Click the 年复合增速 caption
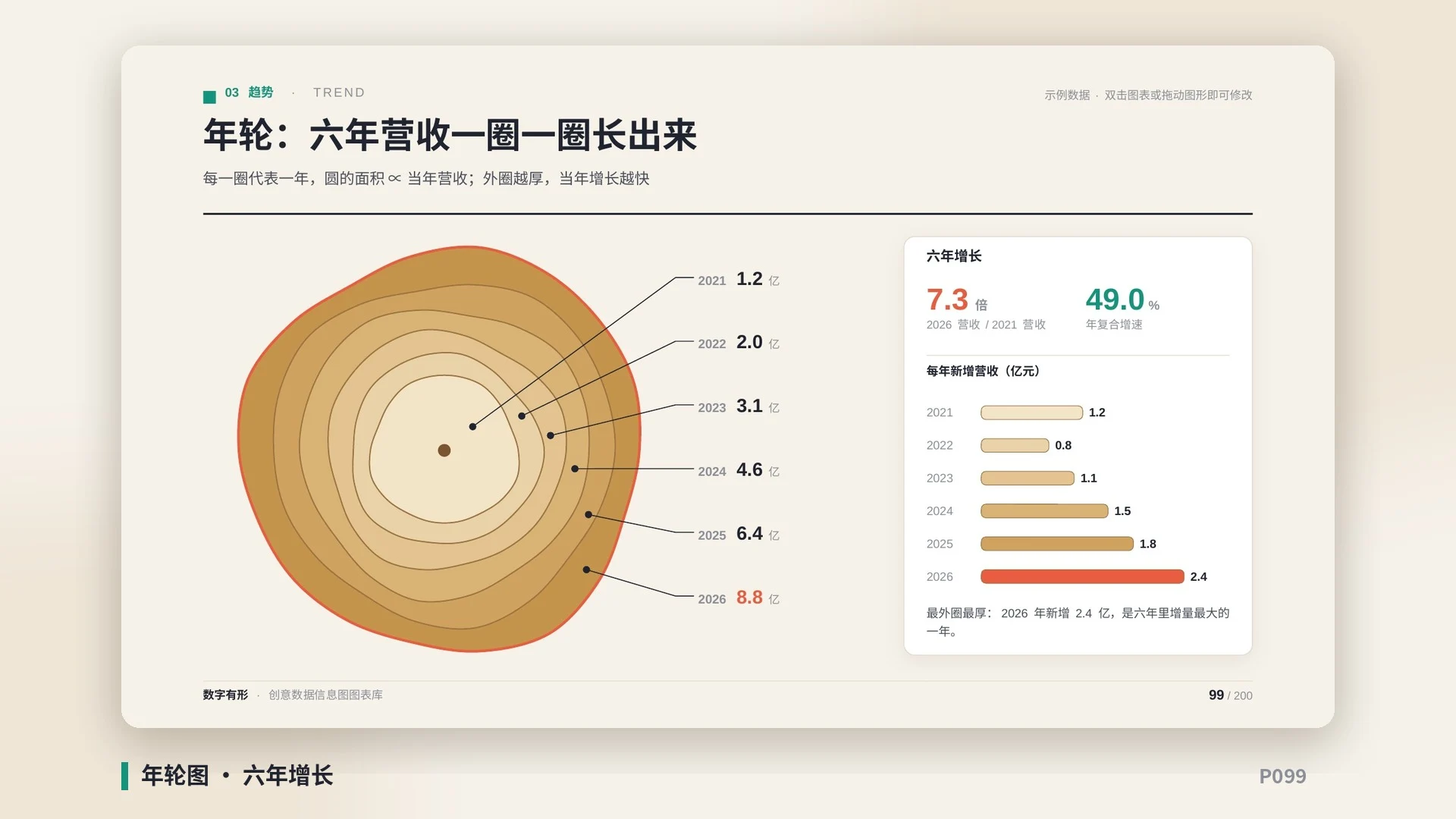Viewport: 1456px width, 819px height. click(1114, 325)
